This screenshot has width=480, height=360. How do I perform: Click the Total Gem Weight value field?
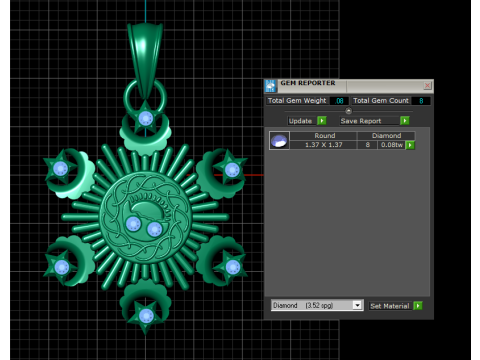[x=339, y=101]
